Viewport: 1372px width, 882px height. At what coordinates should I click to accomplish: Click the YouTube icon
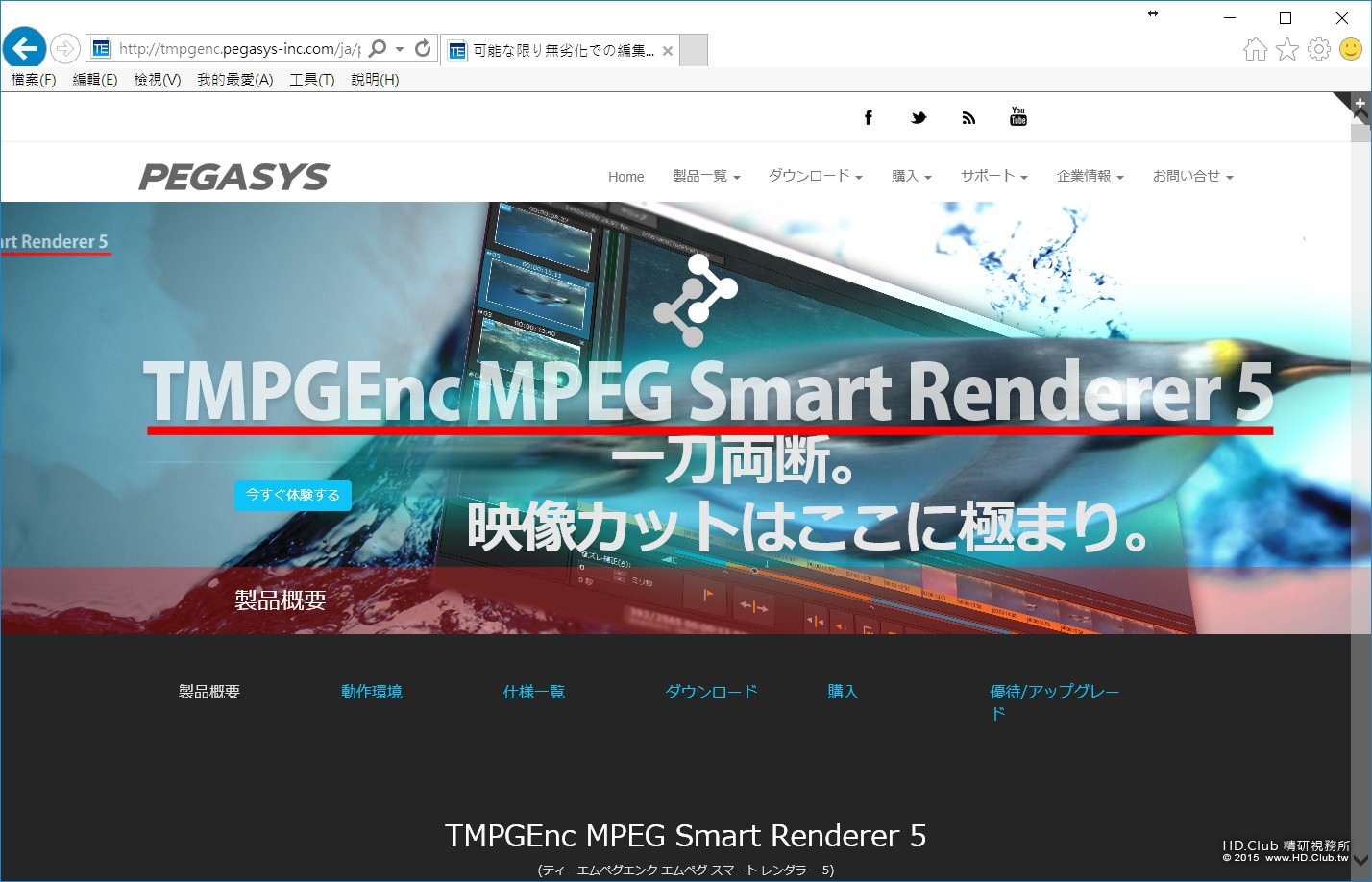tap(1018, 116)
